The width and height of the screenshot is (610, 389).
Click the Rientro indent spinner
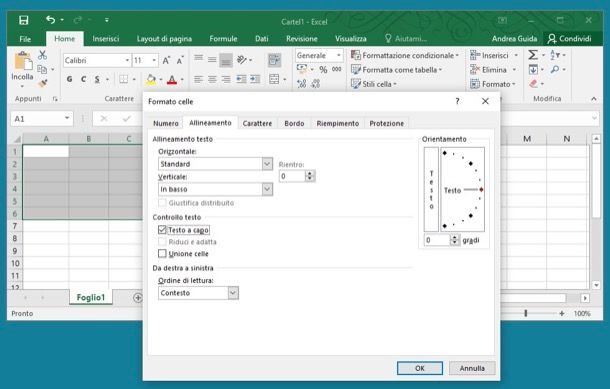(x=310, y=176)
